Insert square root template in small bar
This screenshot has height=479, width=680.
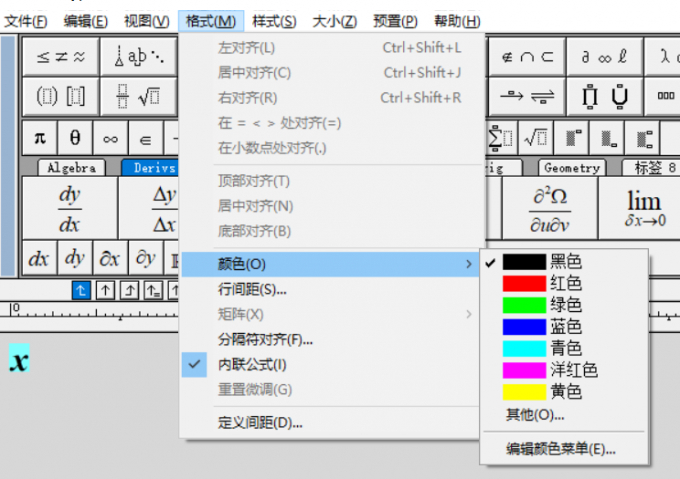(536, 138)
